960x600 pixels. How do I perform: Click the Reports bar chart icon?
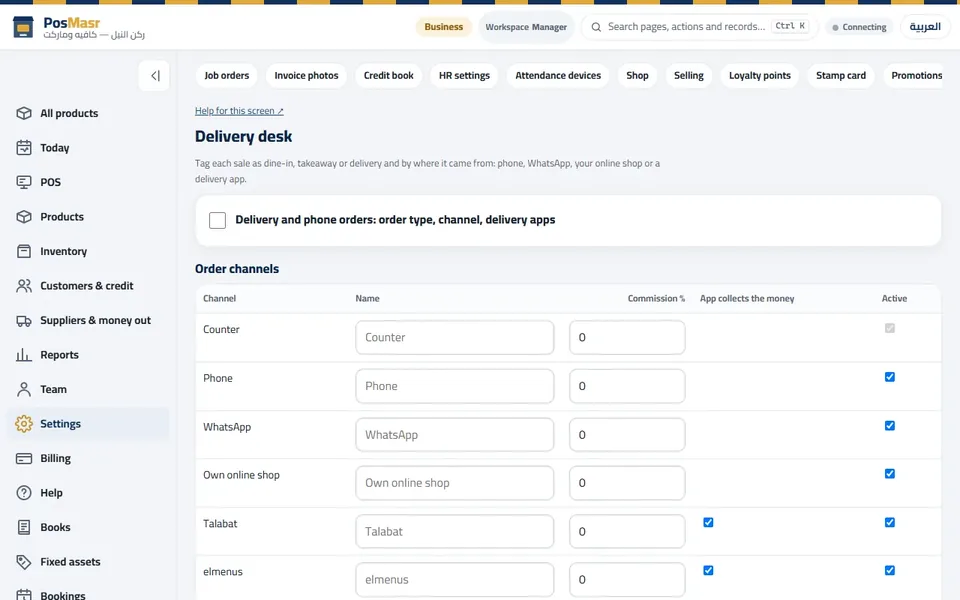tap(24, 354)
